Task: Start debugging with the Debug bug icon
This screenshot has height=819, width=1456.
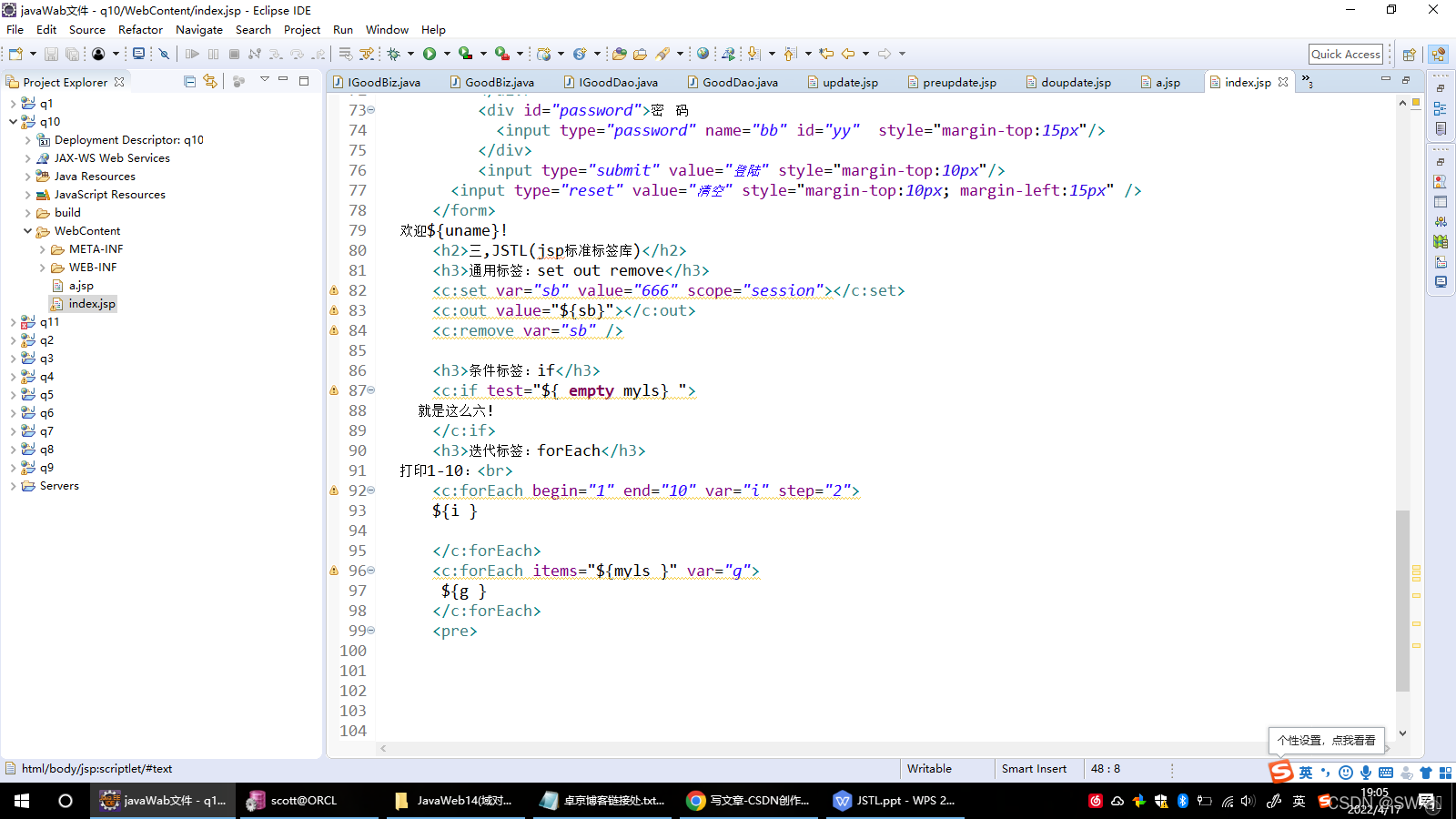Action: click(395, 54)
